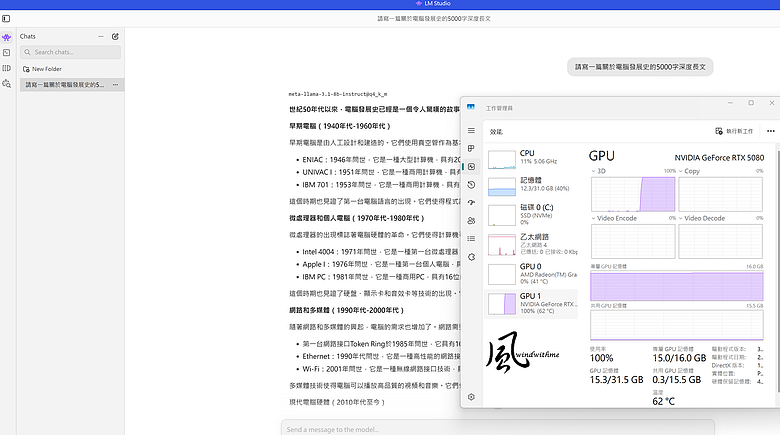Open the Chat section in LM Studio sidebar
The image size is (780, 435).
[x=6, y=37]
